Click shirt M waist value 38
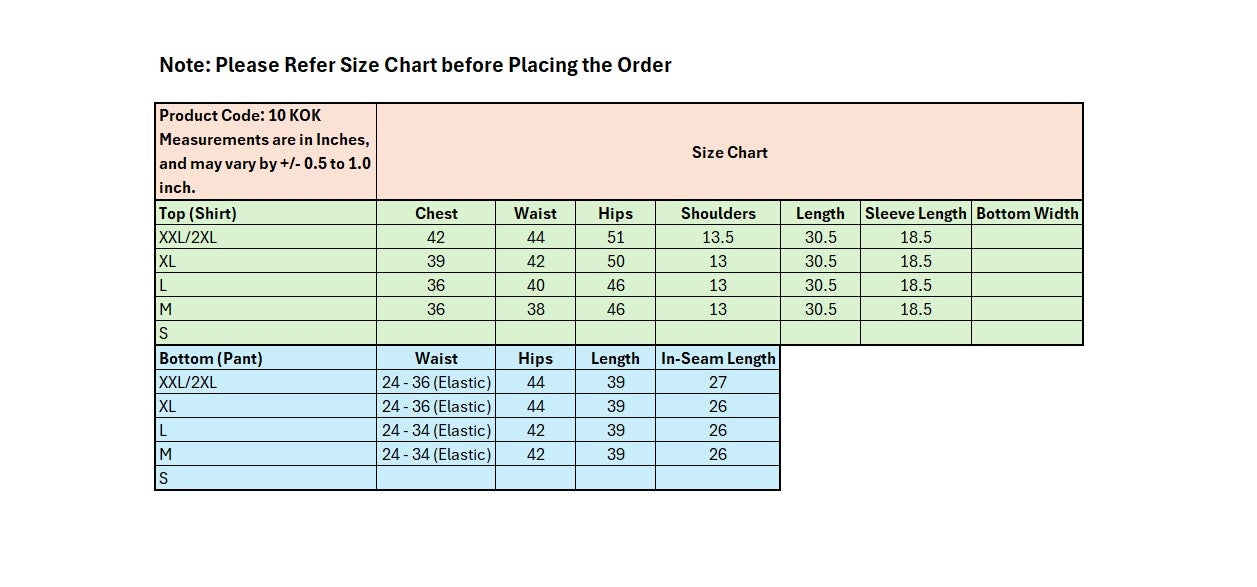The height and width of the screenshot is (587, 1257). coord(536,309)
